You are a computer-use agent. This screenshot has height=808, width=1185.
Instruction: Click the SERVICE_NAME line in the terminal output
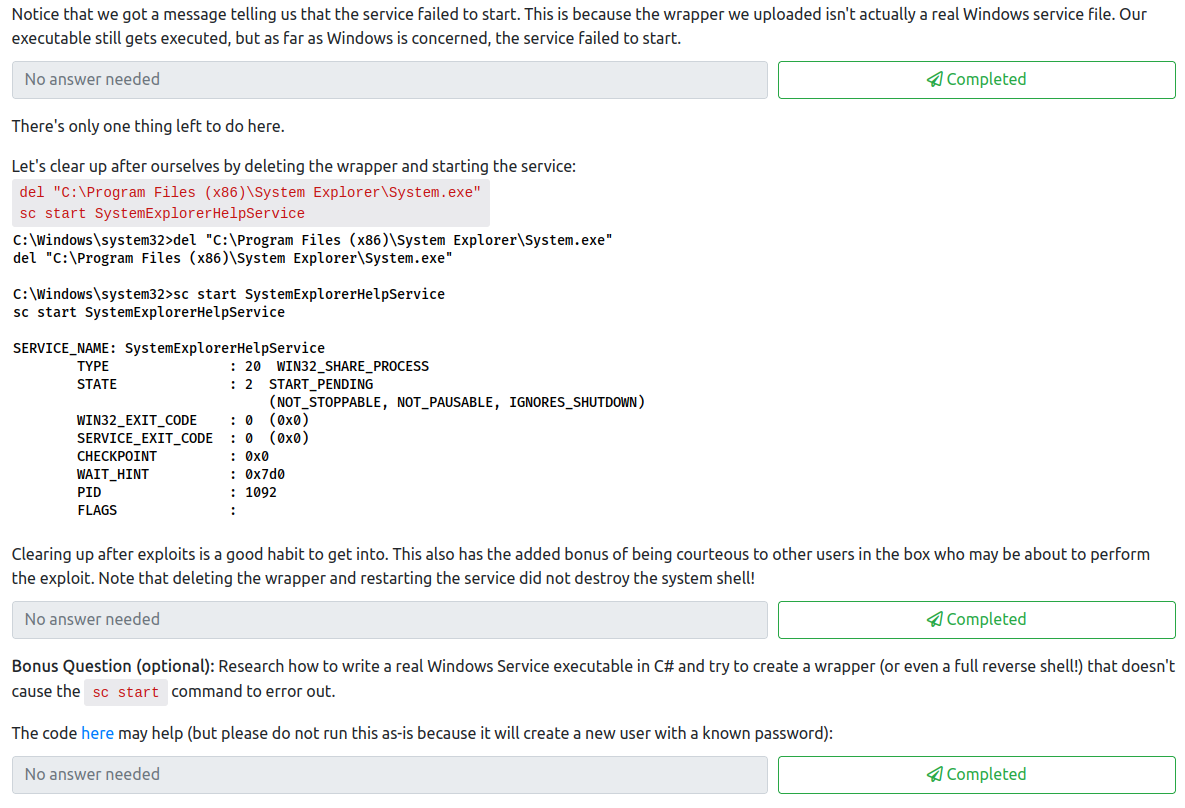point(168,348)
